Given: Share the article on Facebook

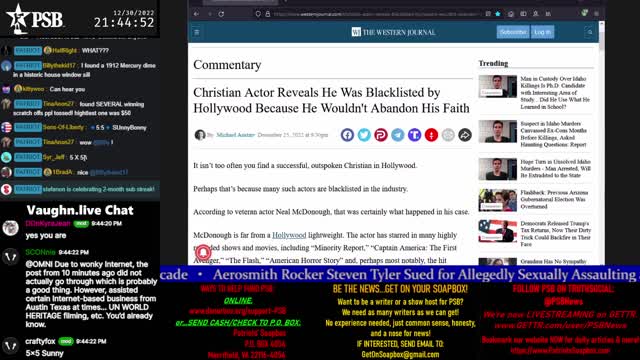Looking at the screenshot, I should [x=347, y=135].
